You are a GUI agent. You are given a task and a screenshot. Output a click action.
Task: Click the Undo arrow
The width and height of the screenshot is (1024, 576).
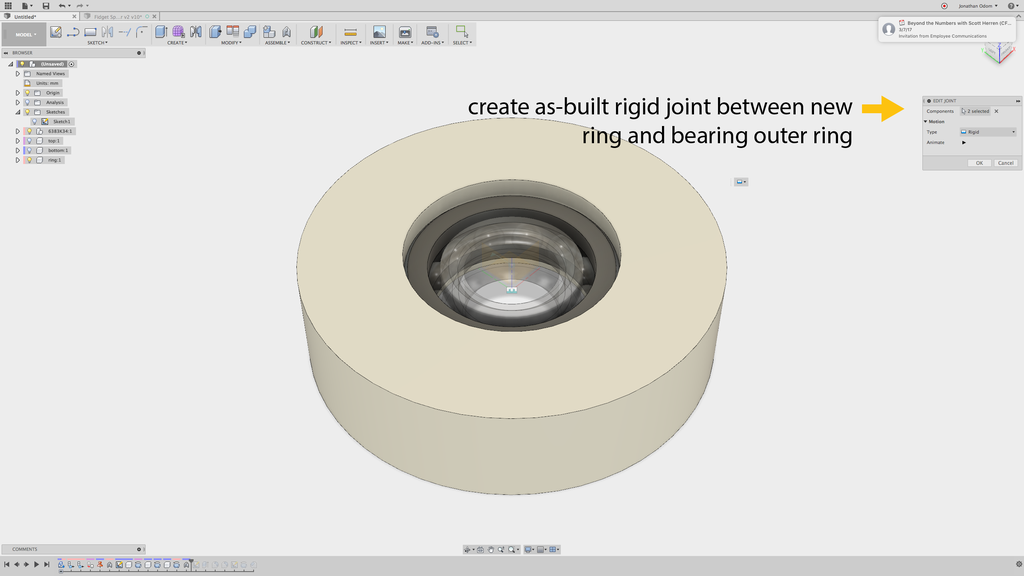click(62, 5)
